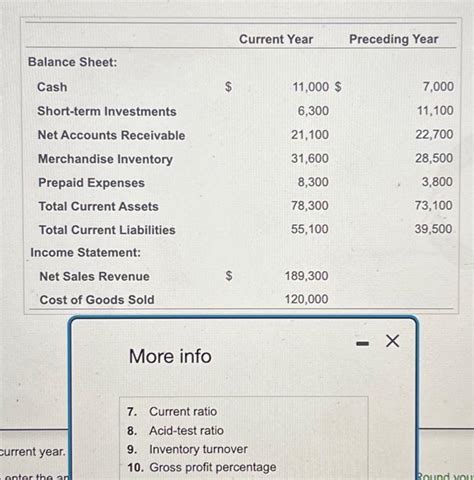The width and height of the screenshot is (474, 480).
Task: Minimize the More info dialog
Action: (362, 343)
